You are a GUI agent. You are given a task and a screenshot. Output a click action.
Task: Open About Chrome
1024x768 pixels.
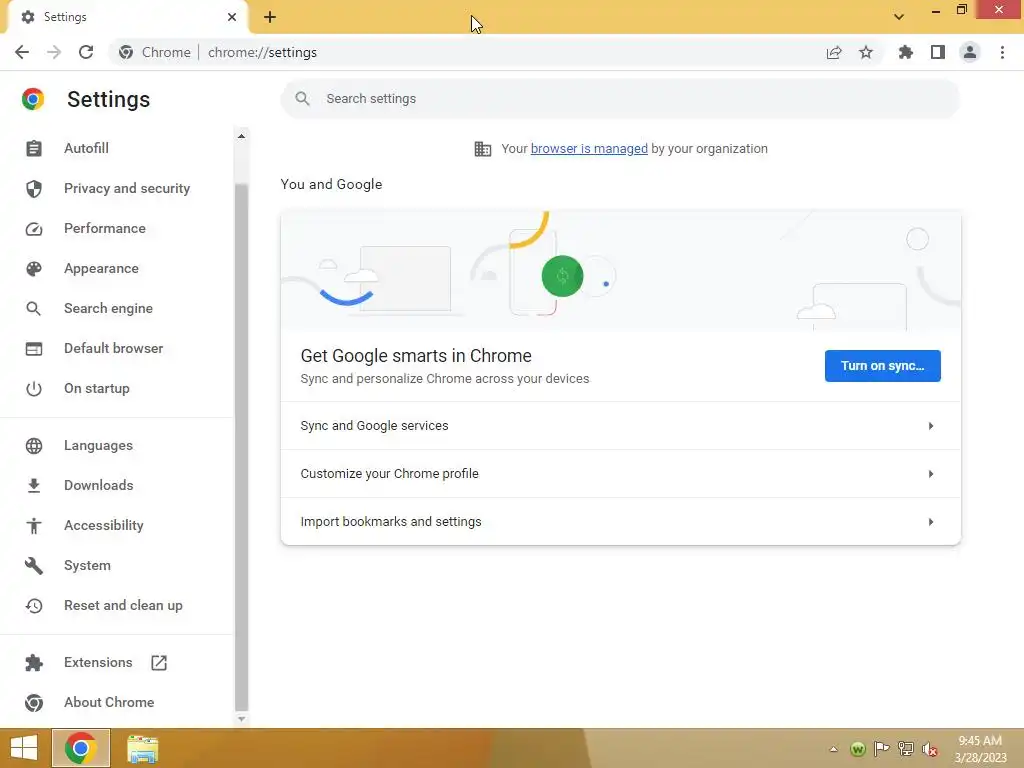coord(109,702)
